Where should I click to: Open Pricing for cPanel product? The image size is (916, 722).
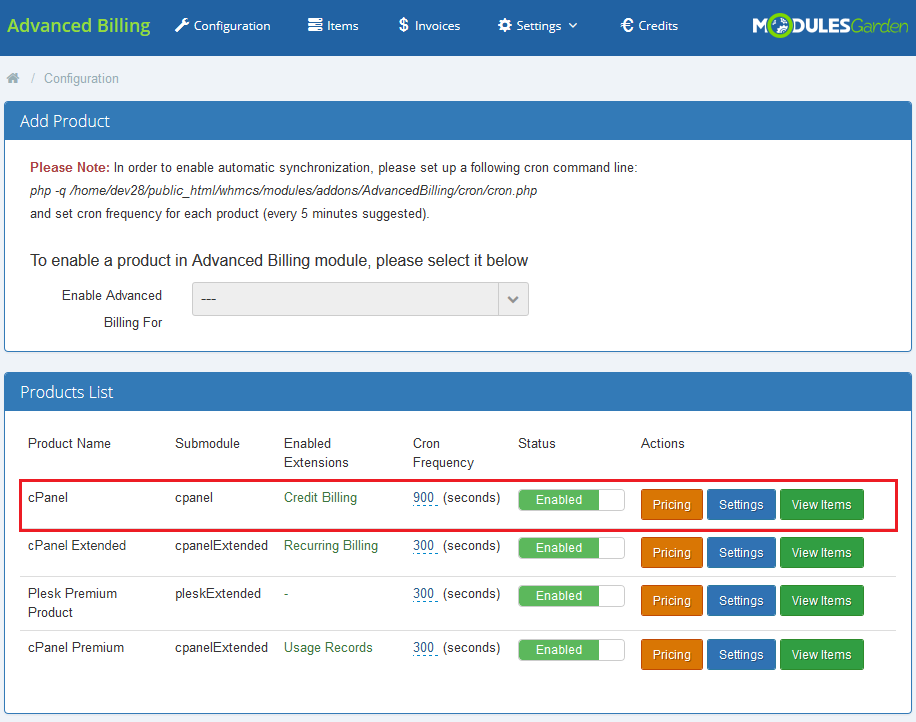click(x=672, y=505)
